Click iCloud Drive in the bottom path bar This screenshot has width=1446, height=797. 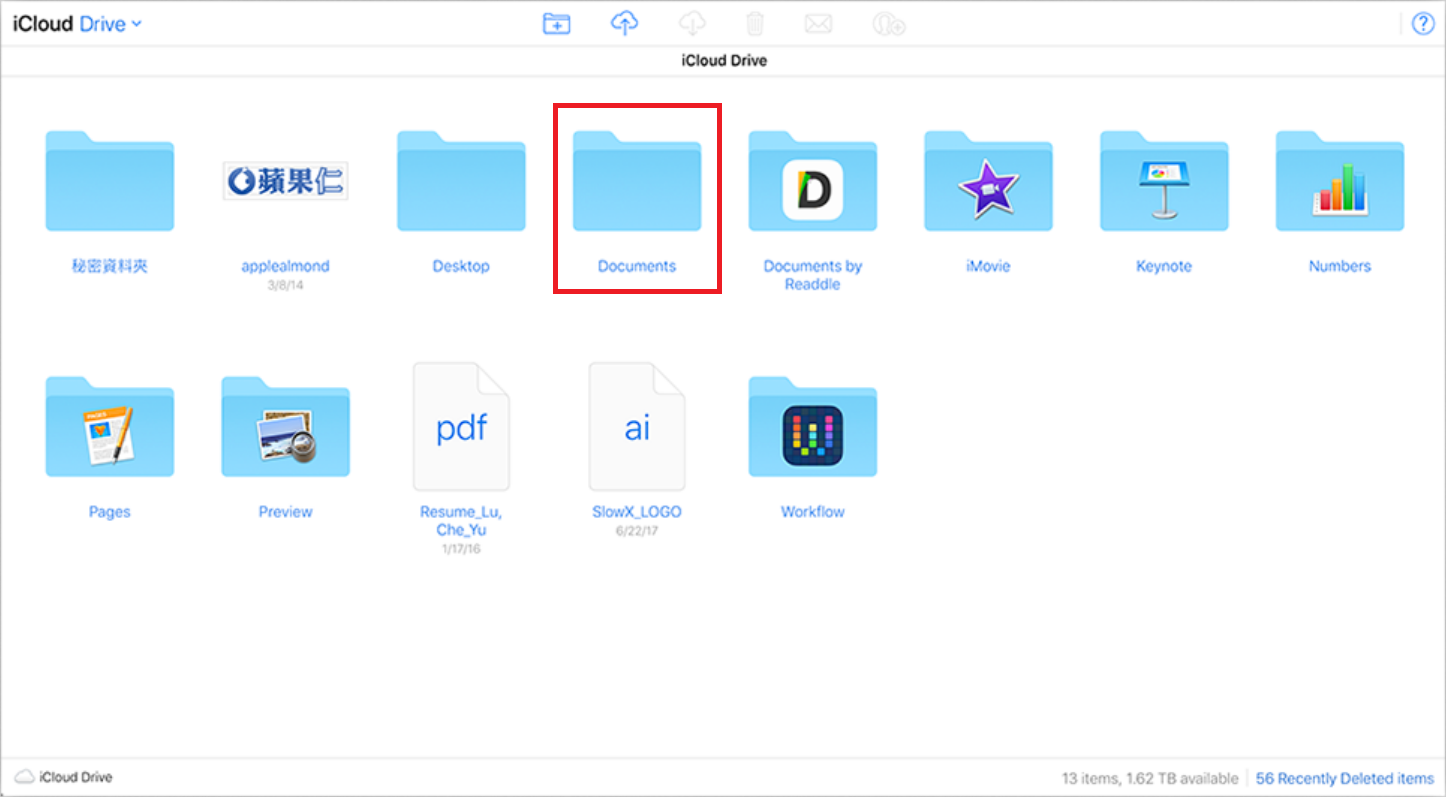pyautogui.click(x=65, y=777)
